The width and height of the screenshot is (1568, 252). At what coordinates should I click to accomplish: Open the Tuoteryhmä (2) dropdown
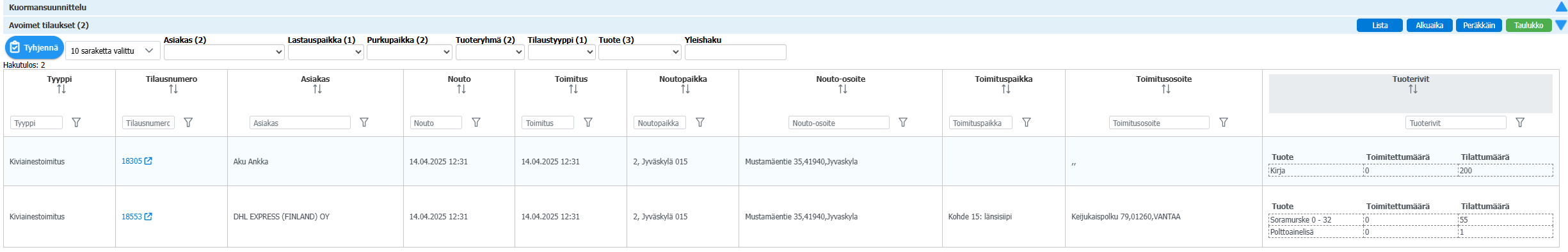click(490, 52)
